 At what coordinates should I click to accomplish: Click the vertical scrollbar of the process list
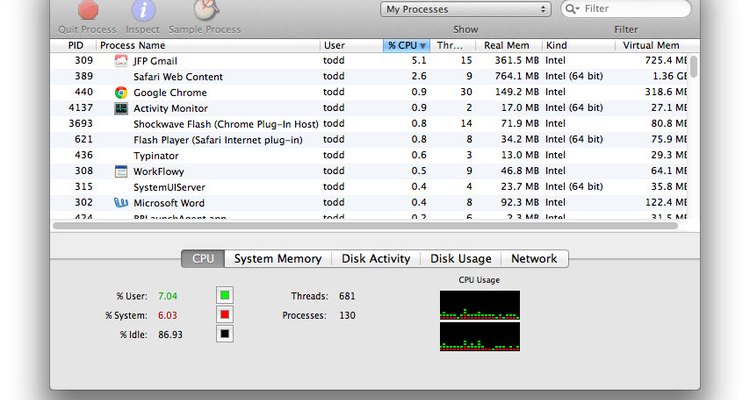(x=694, y=66)
